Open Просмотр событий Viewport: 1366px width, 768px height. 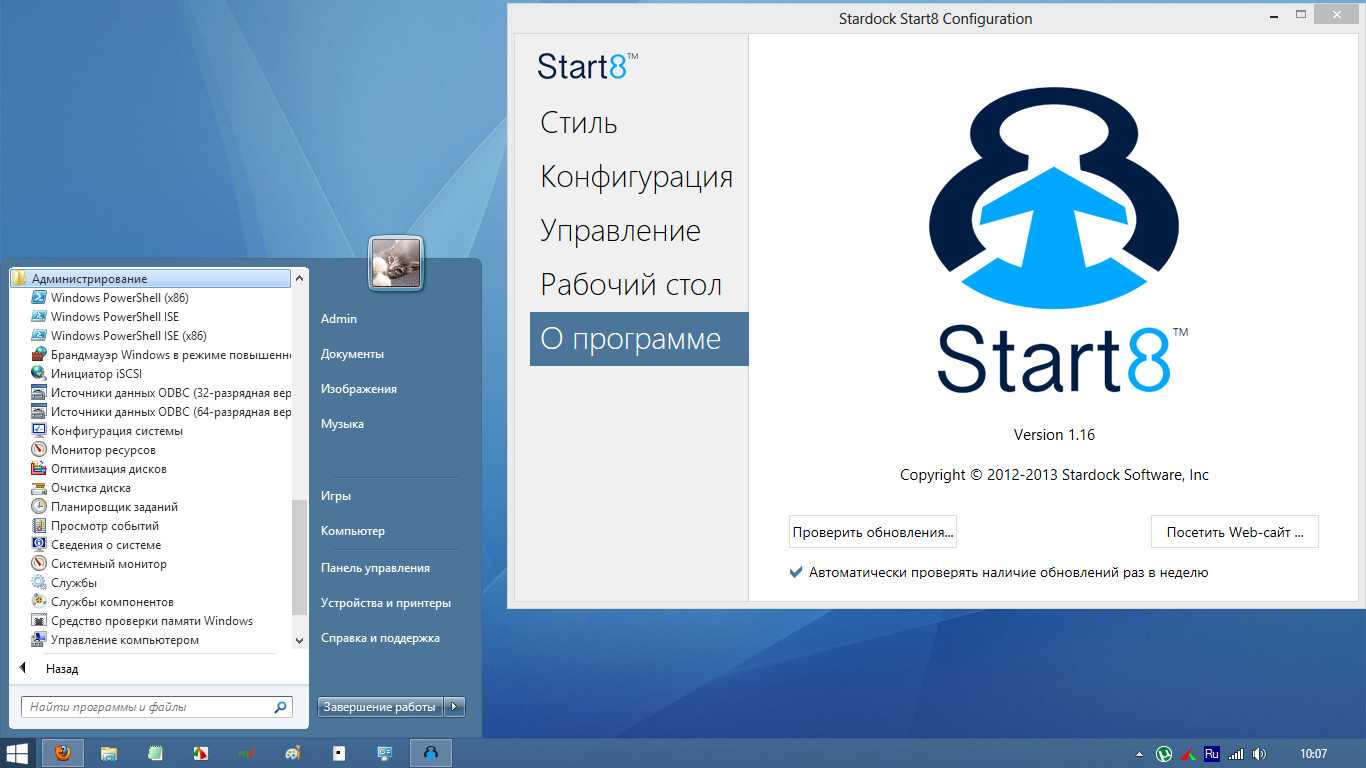coord(95,526)
